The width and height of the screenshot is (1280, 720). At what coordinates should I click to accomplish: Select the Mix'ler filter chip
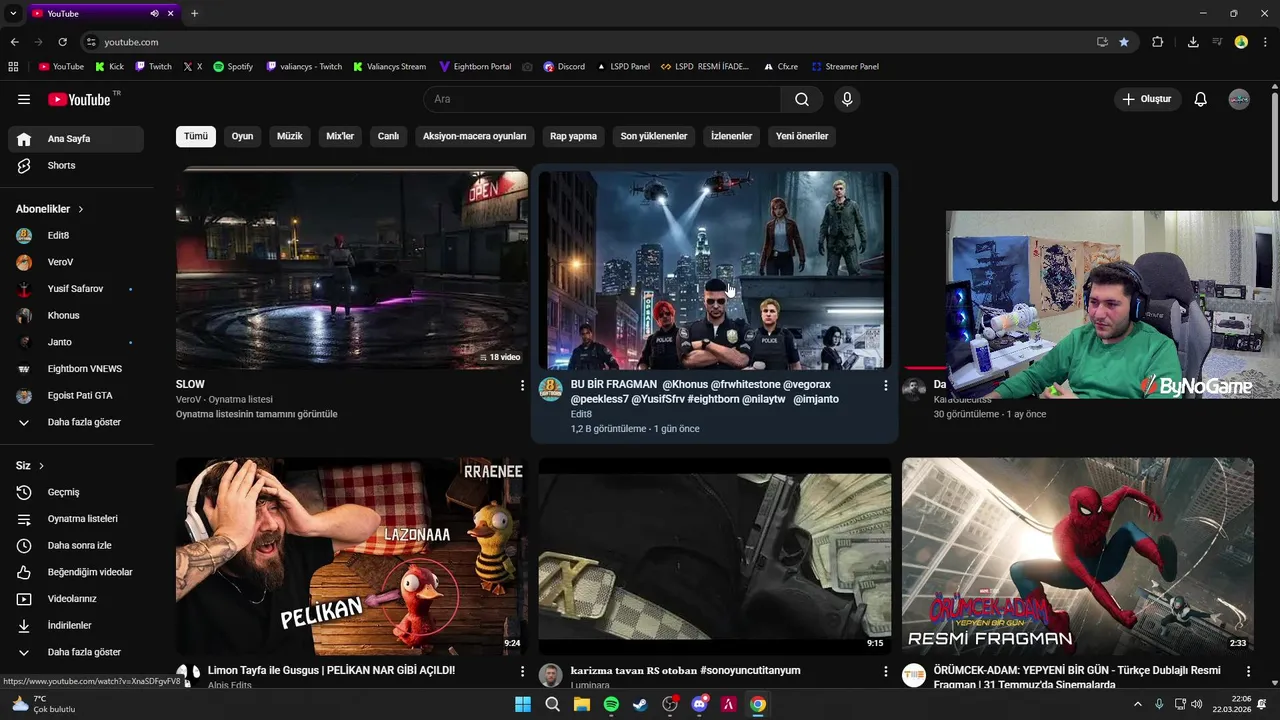340,136
